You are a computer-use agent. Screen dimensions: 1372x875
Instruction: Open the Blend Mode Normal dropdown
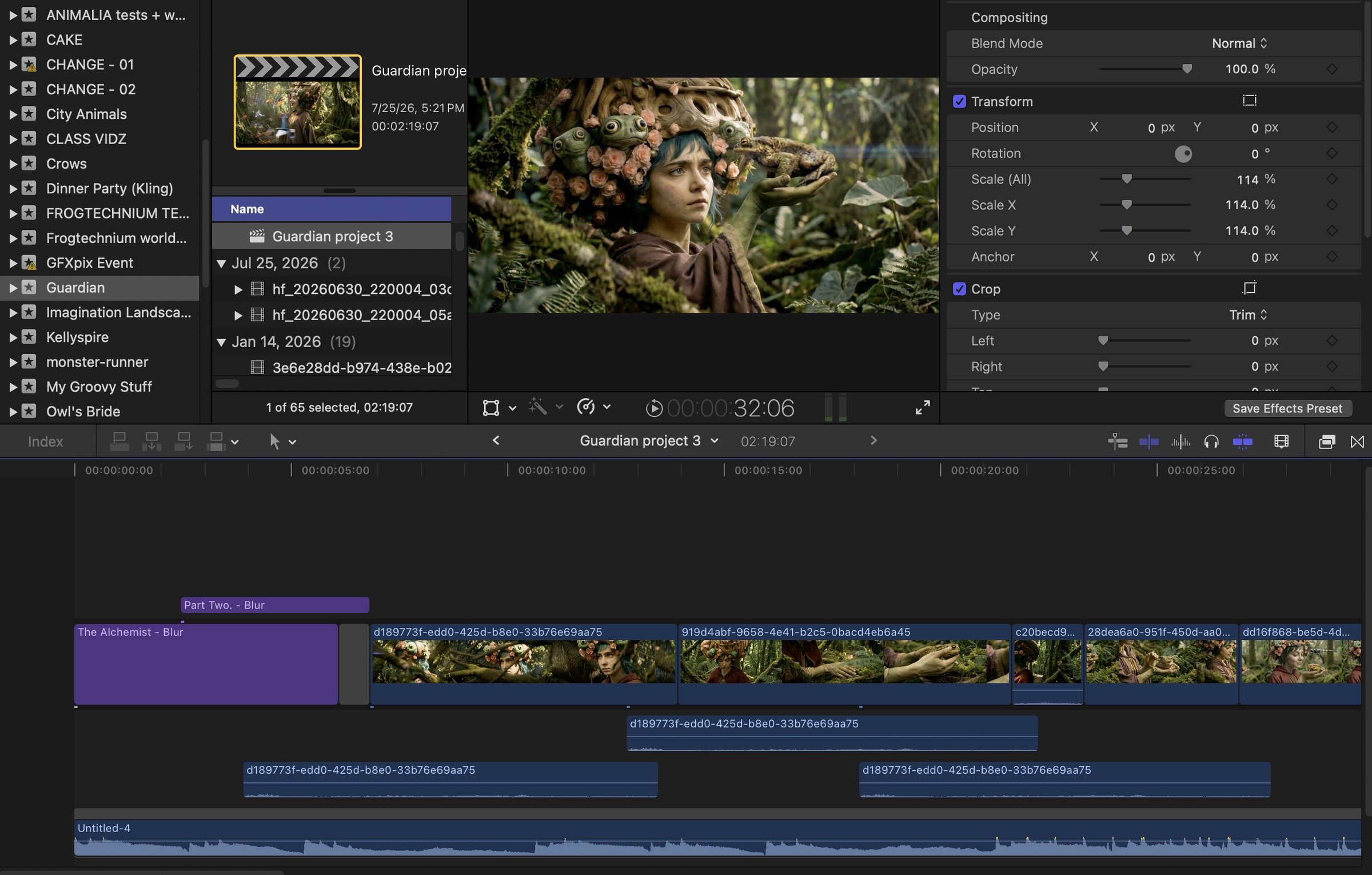coord(1239,43)
